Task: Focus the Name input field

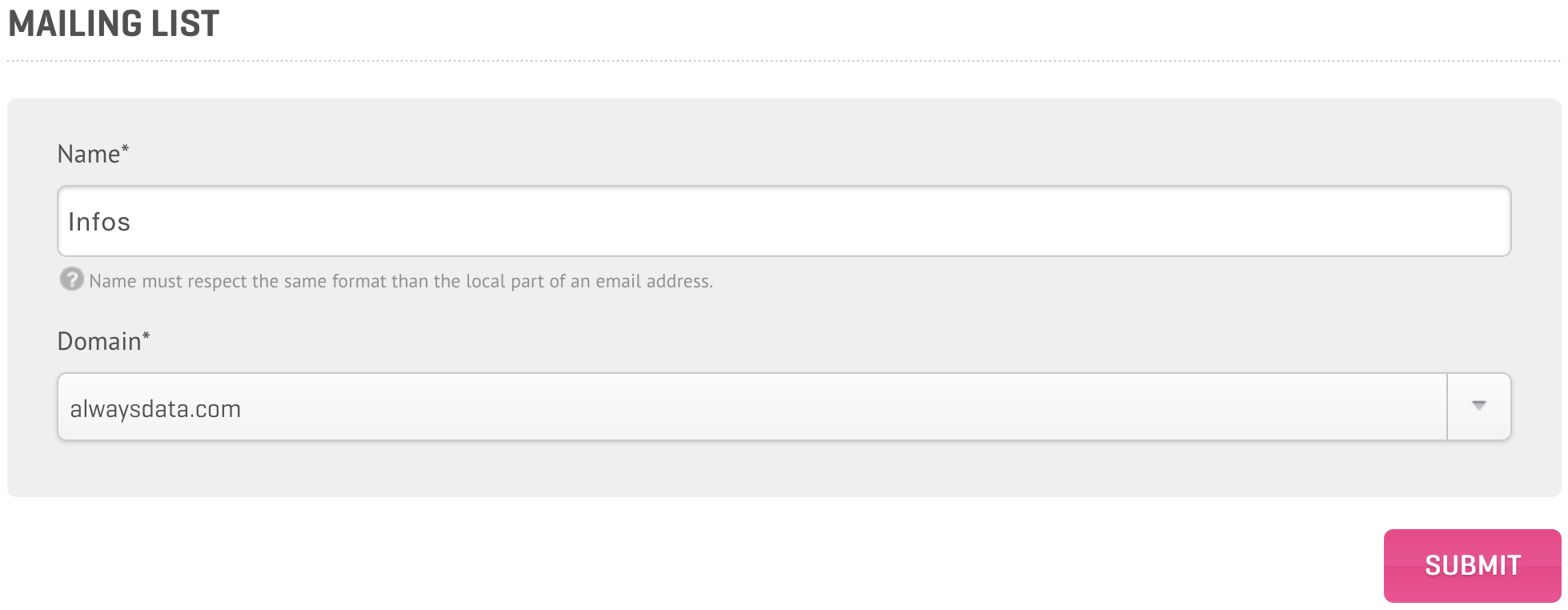Action: (784, 221)
